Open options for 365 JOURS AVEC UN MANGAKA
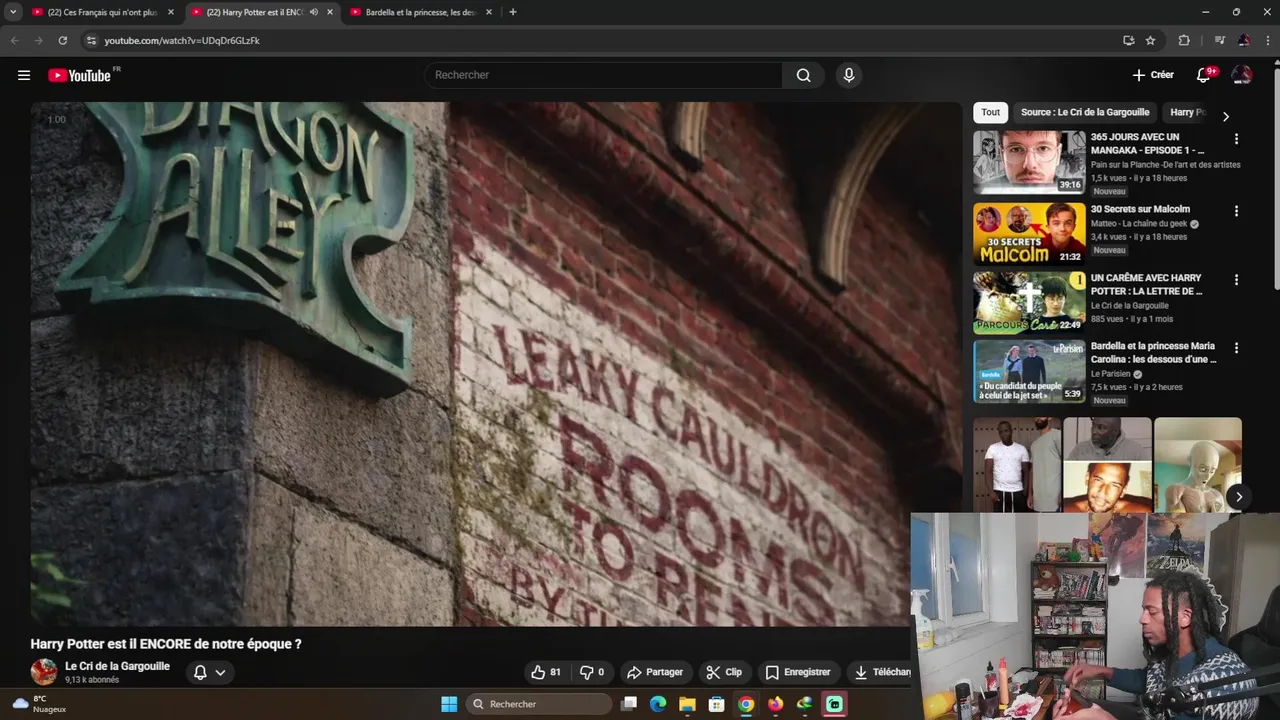This screenshot has width=1280, height=720. point(1236,139)
